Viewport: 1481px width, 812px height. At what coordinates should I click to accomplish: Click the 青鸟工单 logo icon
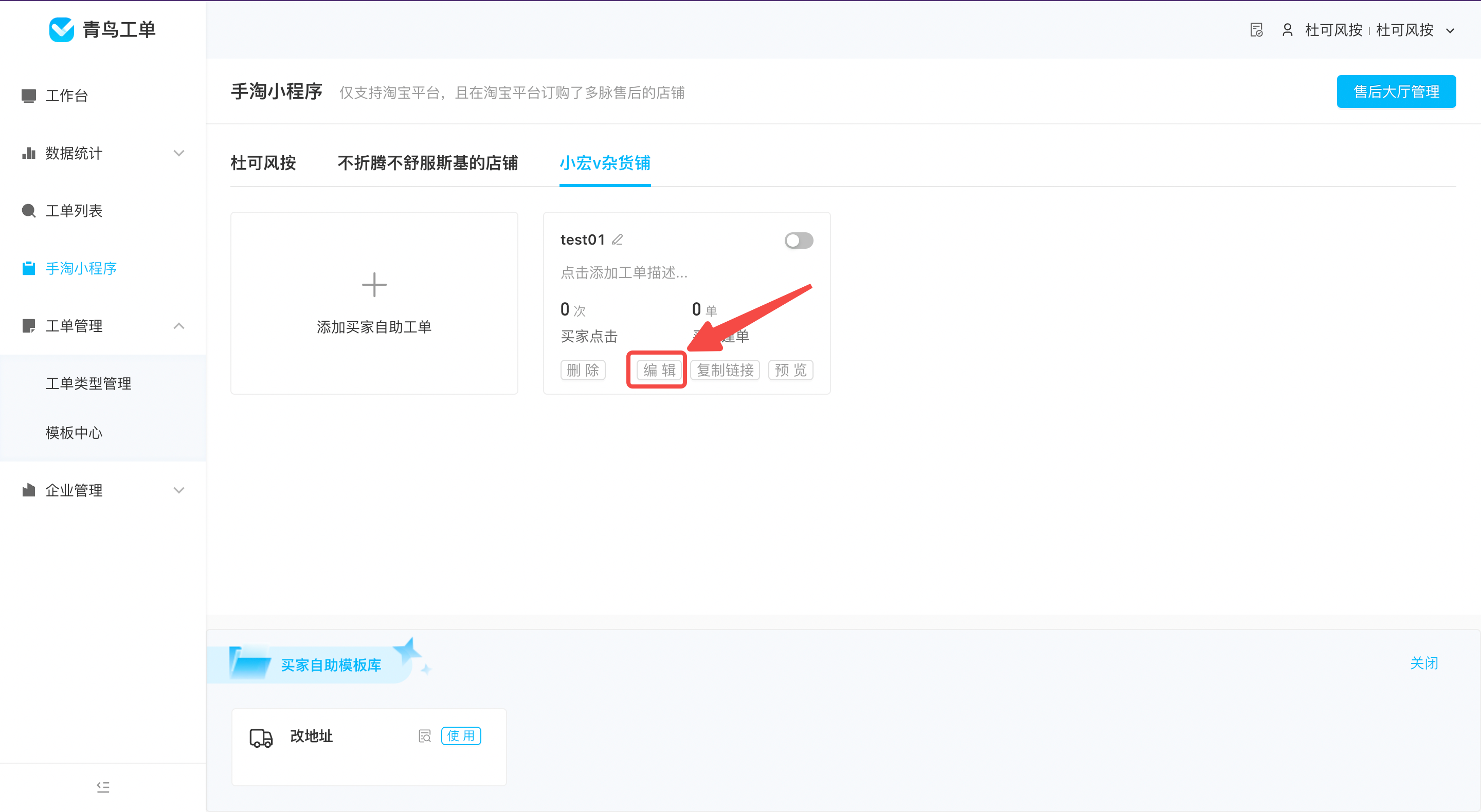[62, 30]
